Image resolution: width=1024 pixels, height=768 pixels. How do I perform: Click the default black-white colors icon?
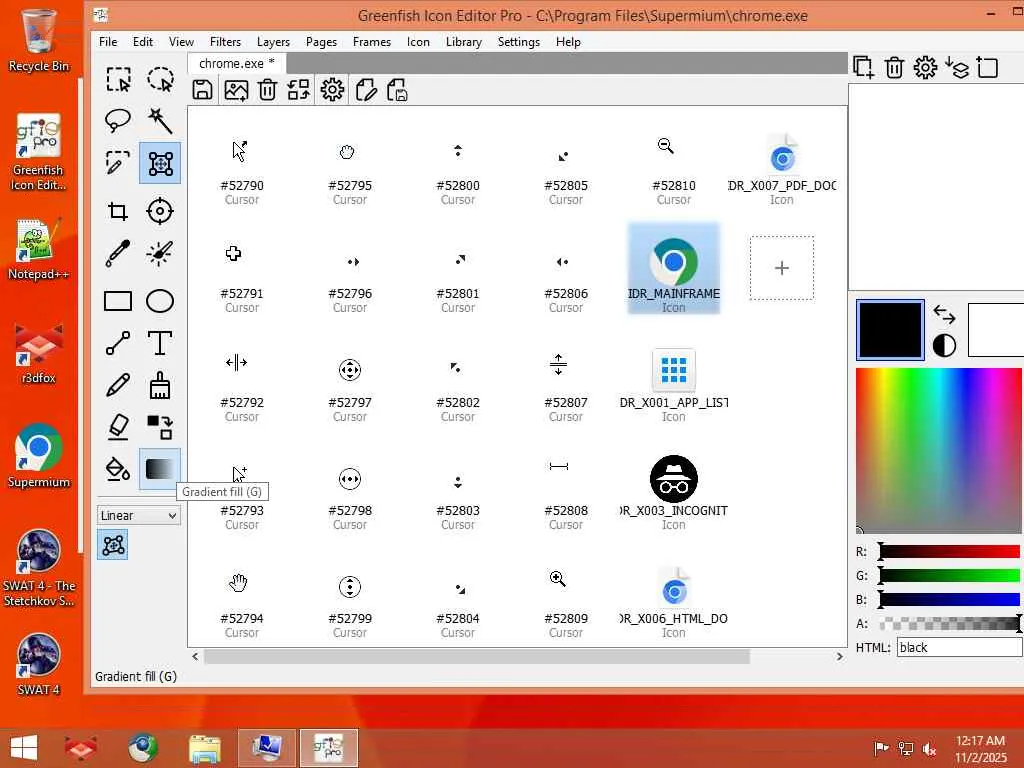(944, 345)
